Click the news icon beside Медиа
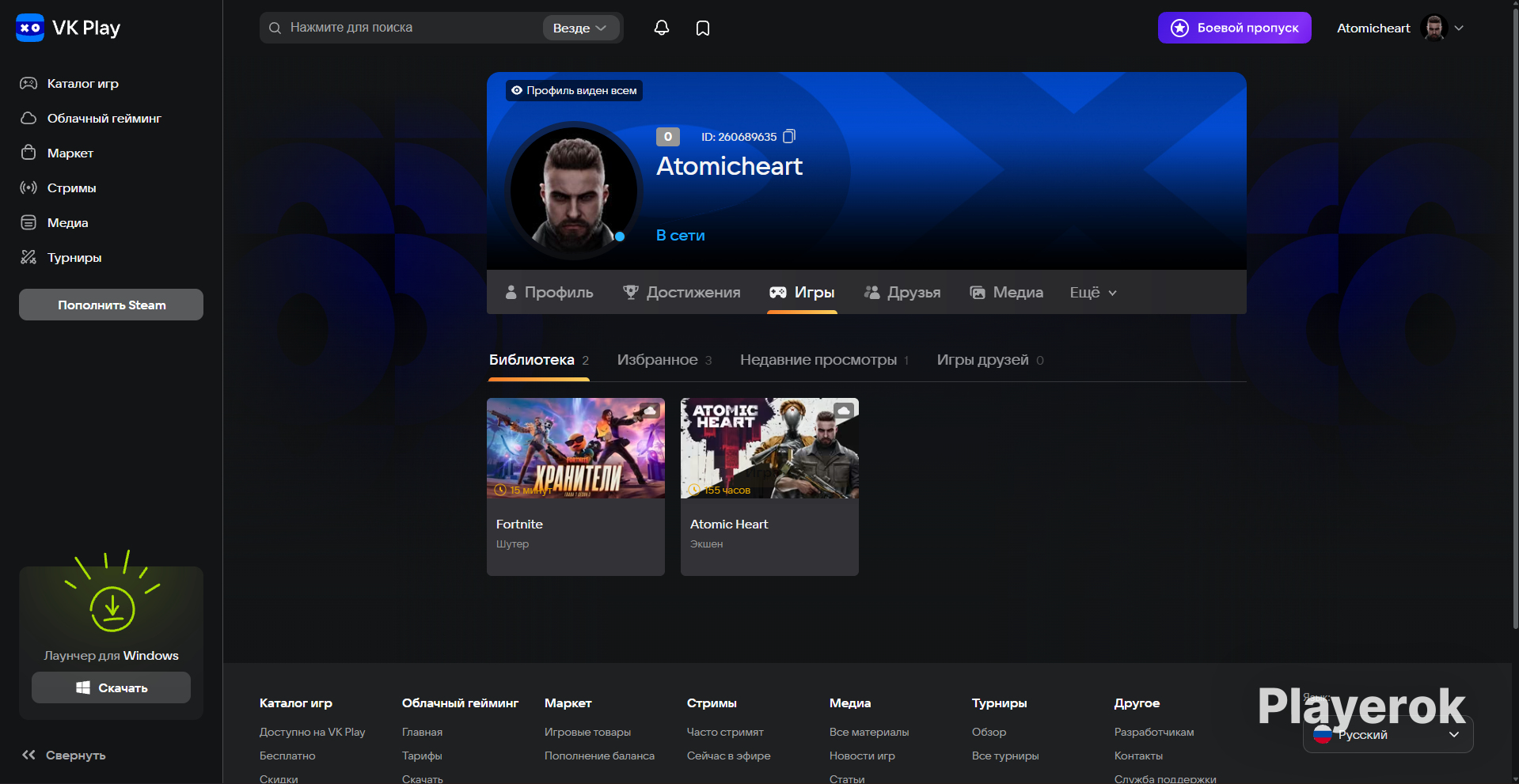Screen dimensions: 1519x784 (x=28, y=222)
